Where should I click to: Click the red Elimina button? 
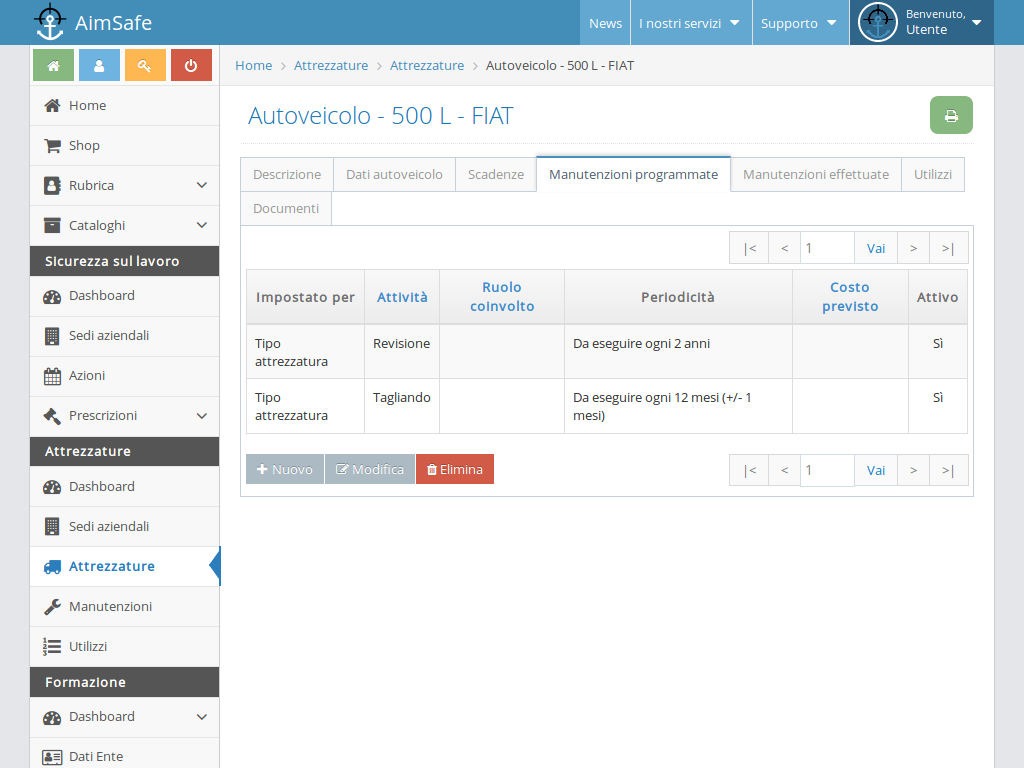[x=455, y=470]
